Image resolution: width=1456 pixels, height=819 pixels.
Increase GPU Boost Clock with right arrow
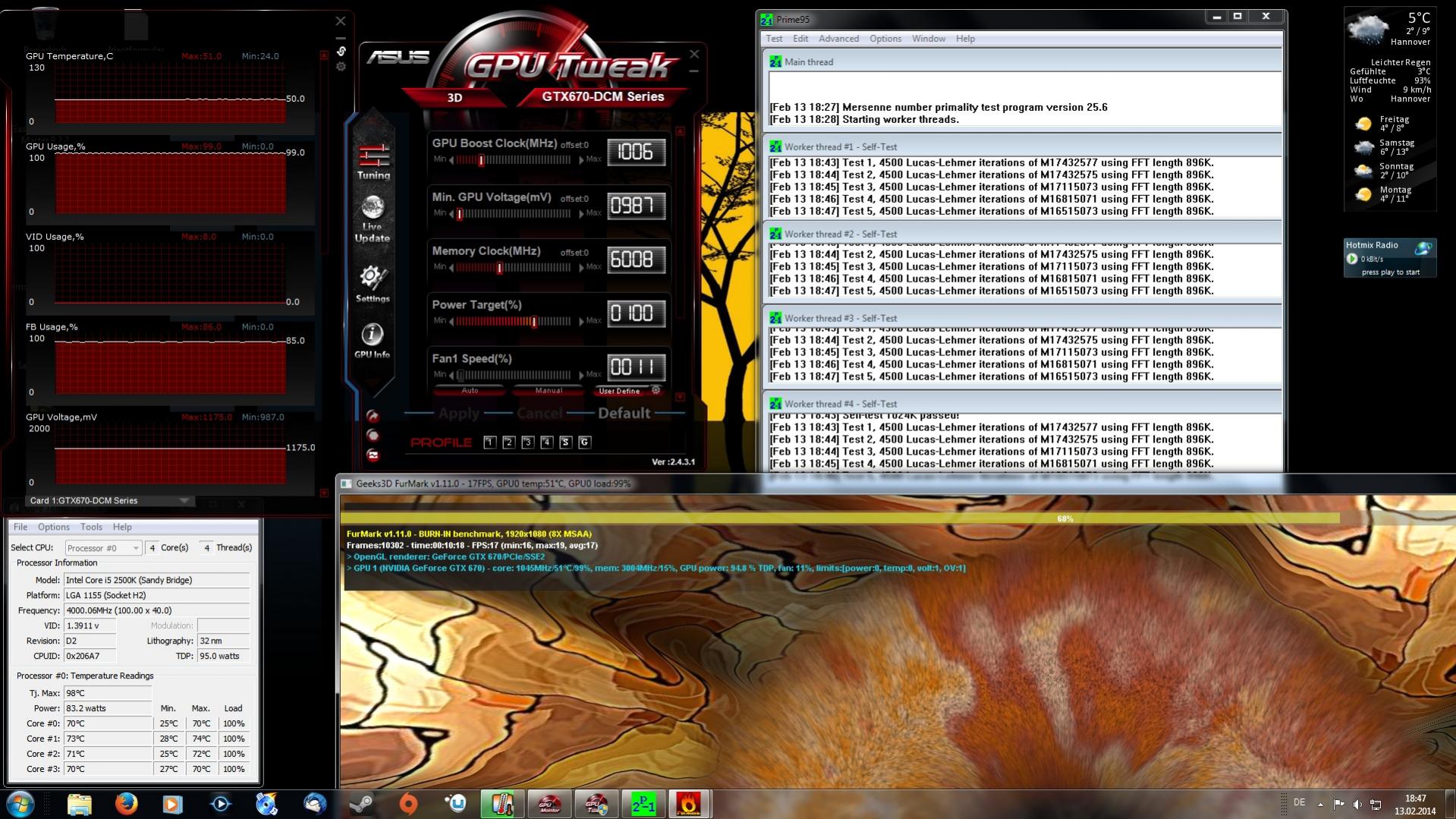tap(581, 159)
